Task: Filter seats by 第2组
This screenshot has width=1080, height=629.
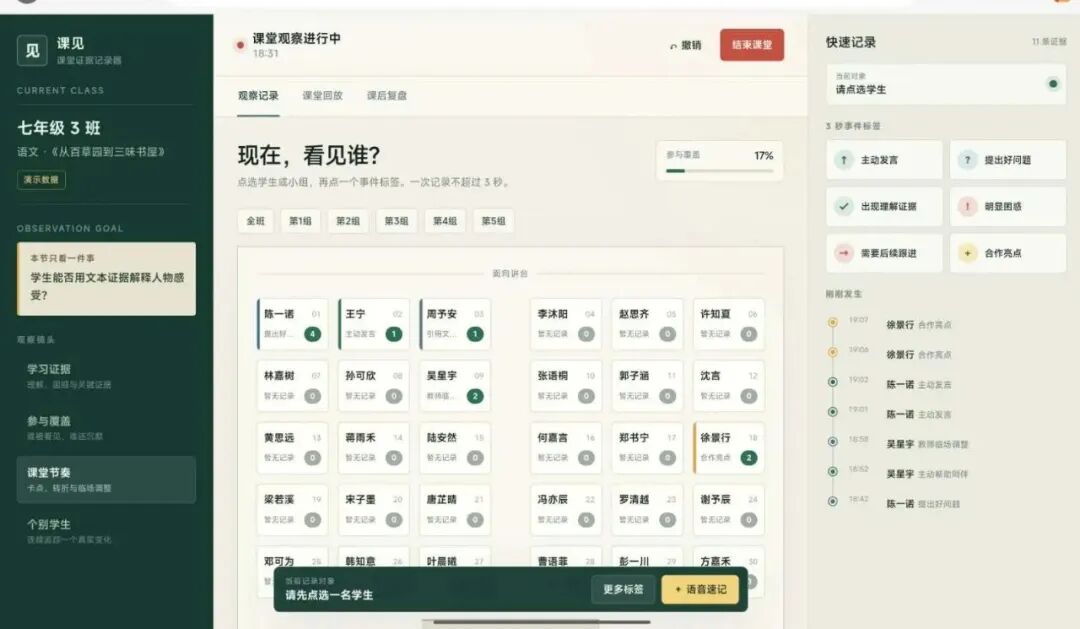Action: pos(348,221)
